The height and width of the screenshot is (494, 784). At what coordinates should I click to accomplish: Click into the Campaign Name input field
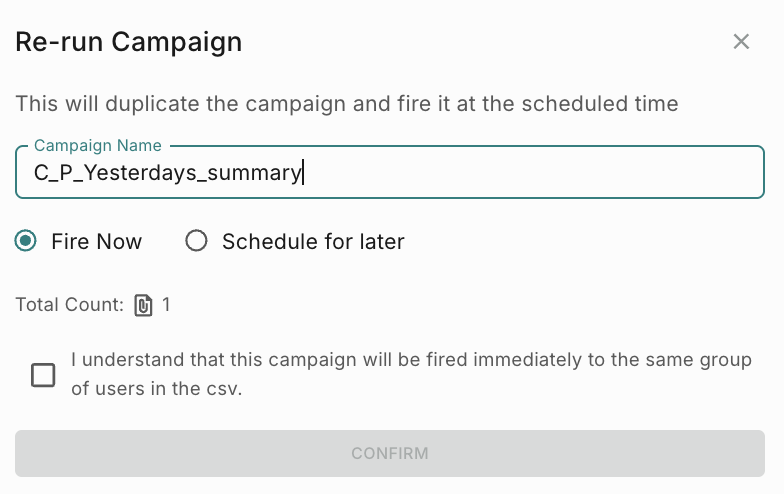coord(390,172)
